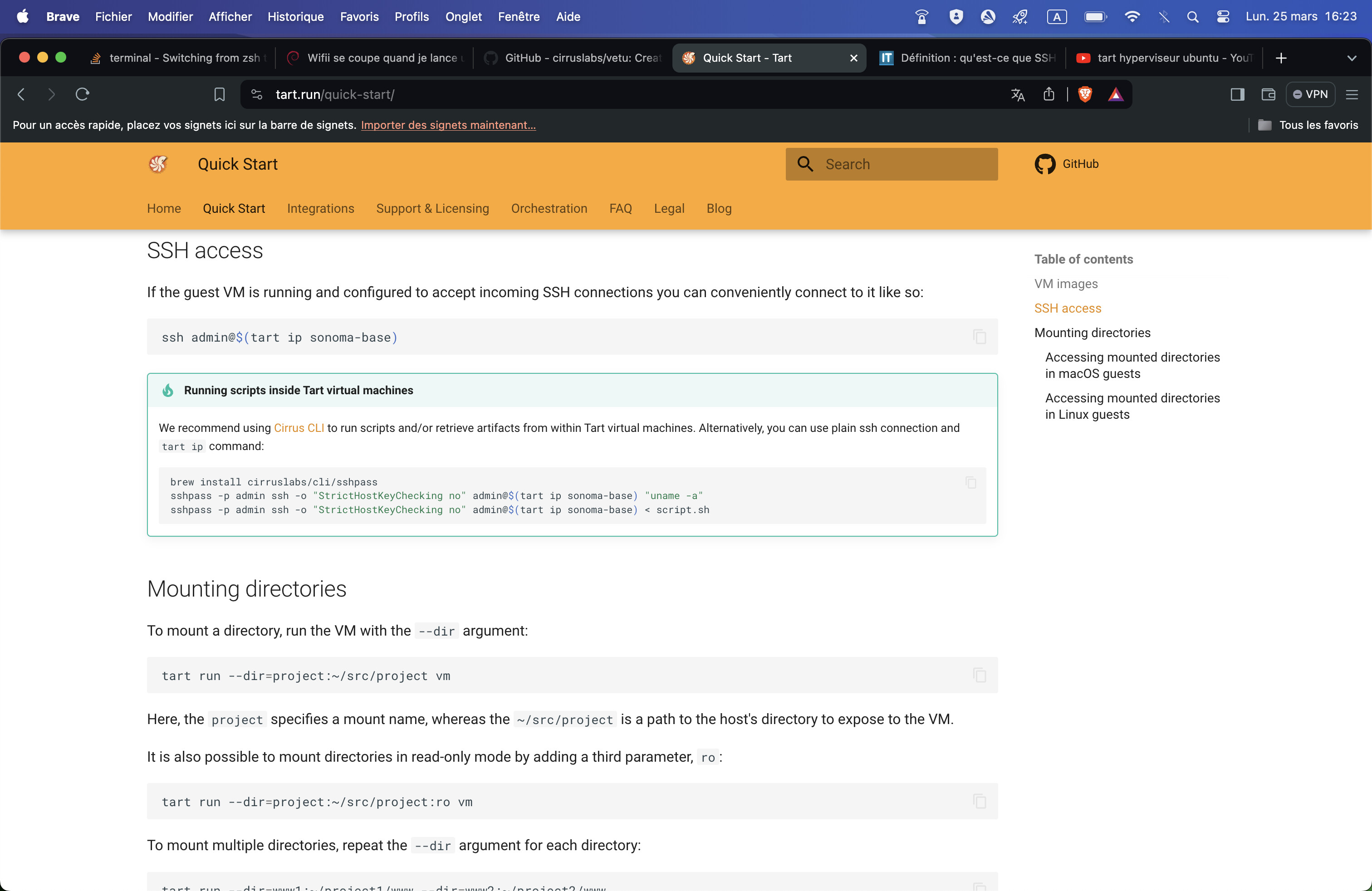Open the Profils menu
The image size is (1372, 891).
point(412,17)
